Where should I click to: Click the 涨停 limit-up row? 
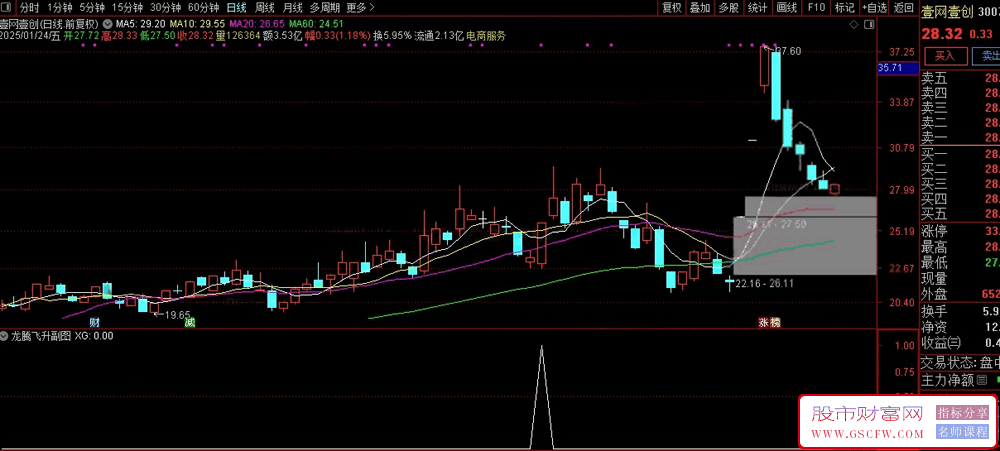pyautogui.click(x=960, y=230)
